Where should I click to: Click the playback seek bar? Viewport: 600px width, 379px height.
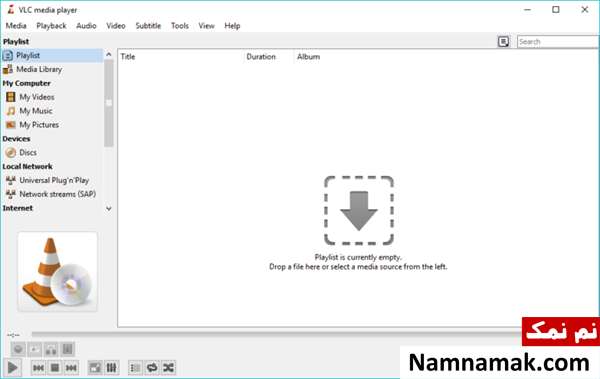(x=276, y=335)
